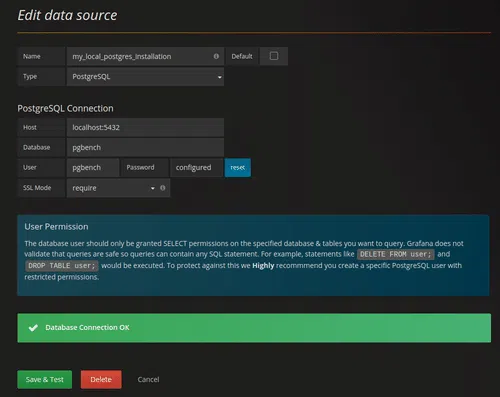Click the Save & Test button

coord(45,380)
